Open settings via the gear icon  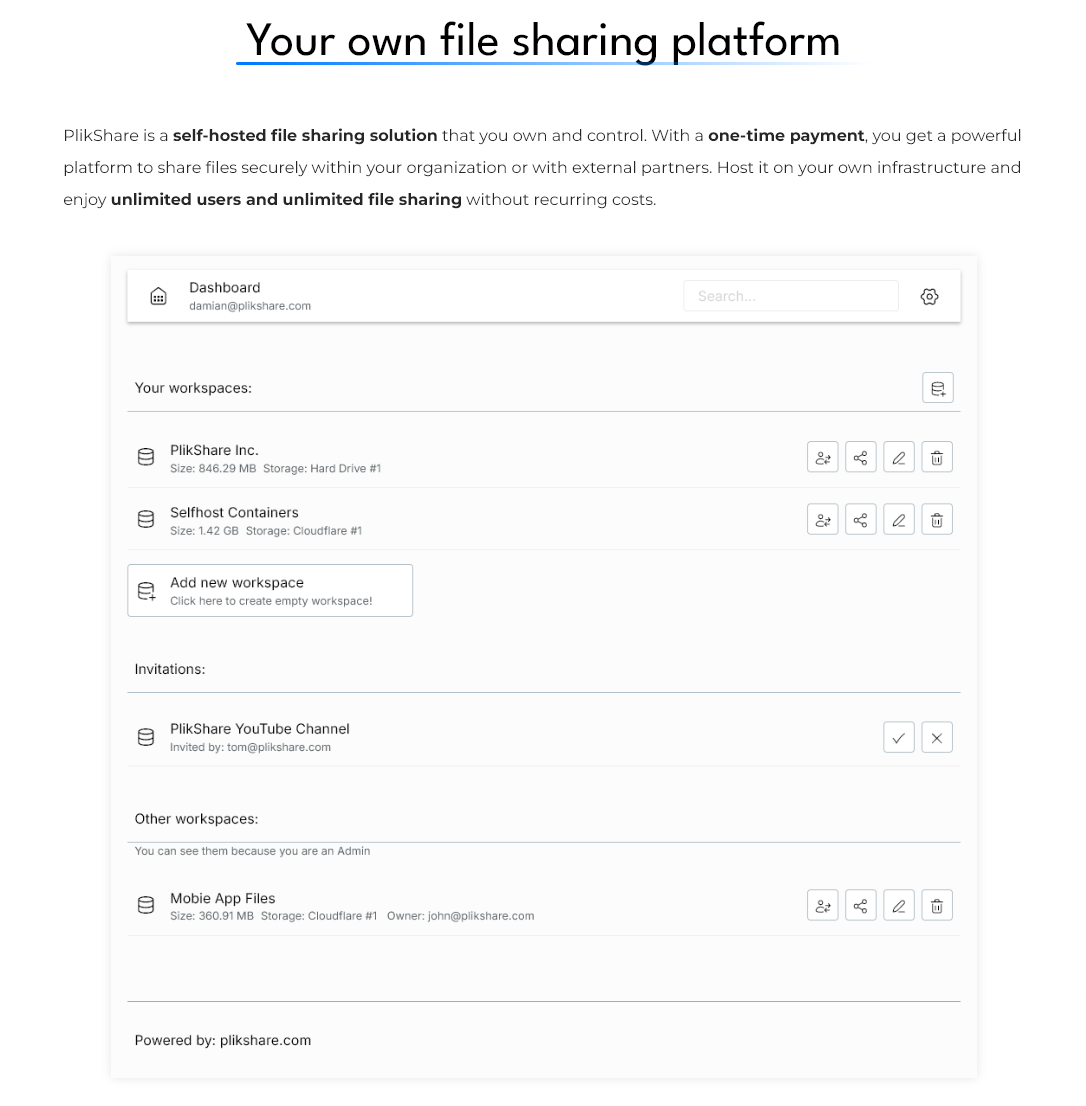click(929, 296)
